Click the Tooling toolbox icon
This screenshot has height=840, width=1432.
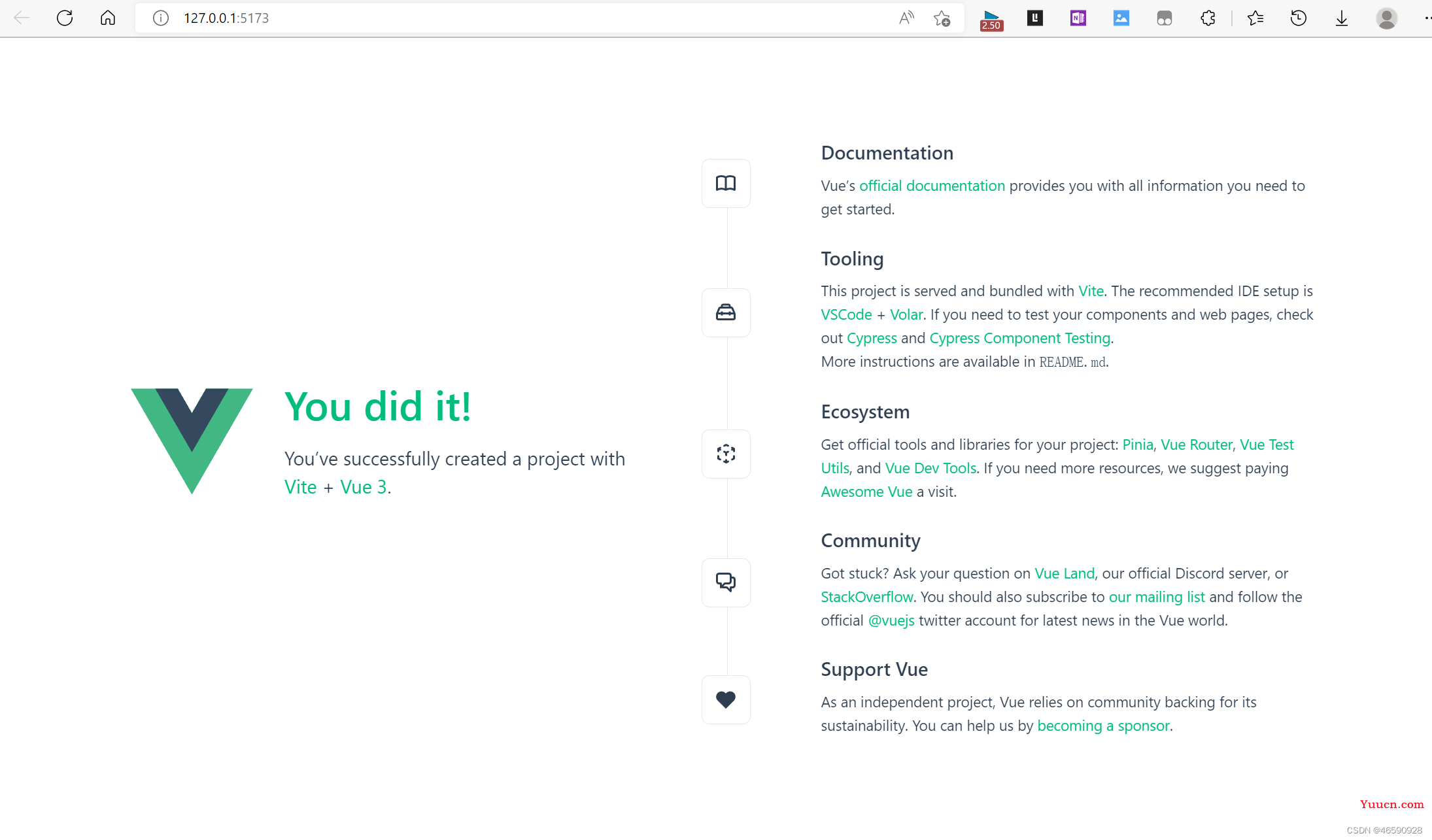coord(726,312)
